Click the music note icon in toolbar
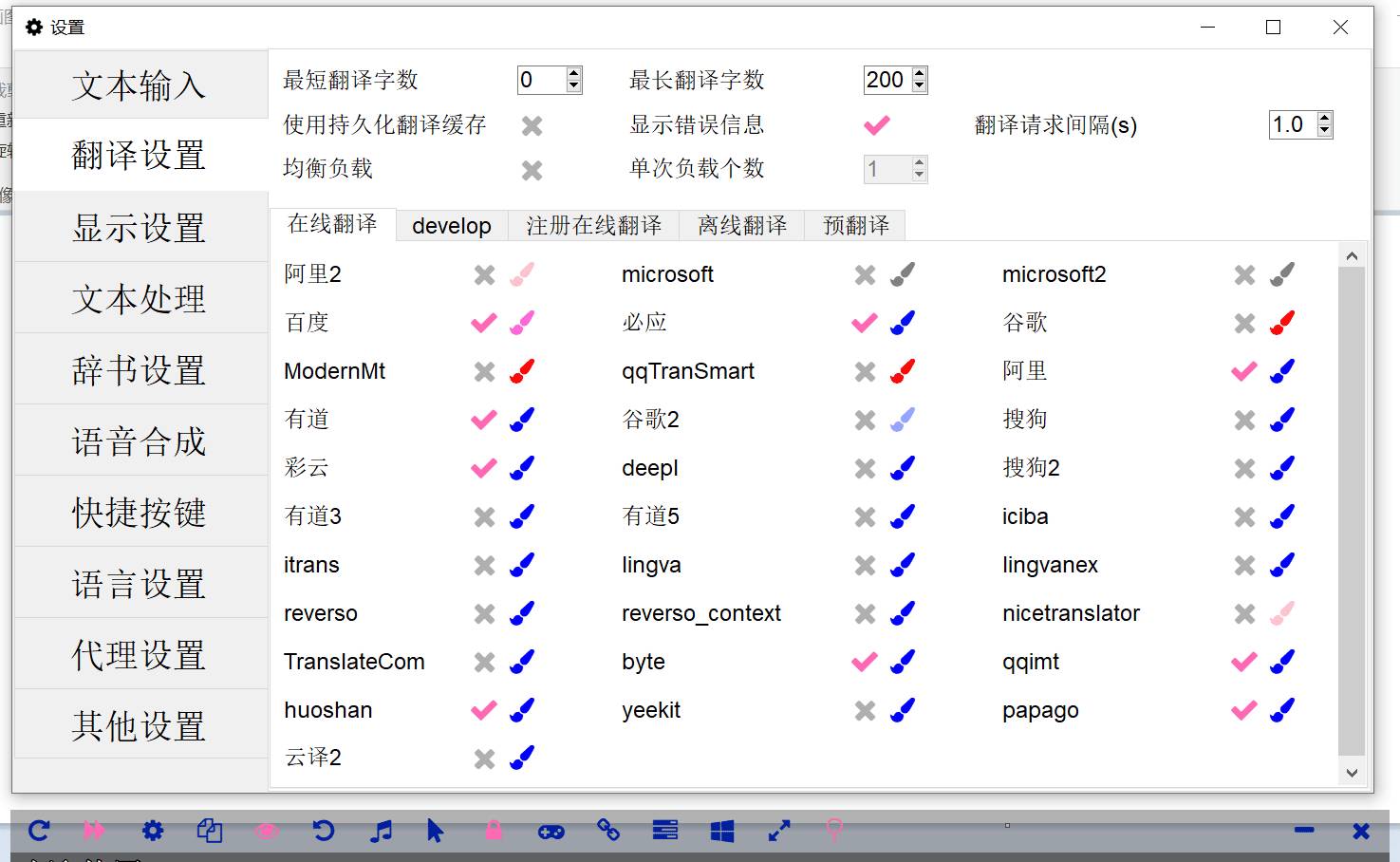The width and height of the screenshot is (1400, 862). (381, 832)
